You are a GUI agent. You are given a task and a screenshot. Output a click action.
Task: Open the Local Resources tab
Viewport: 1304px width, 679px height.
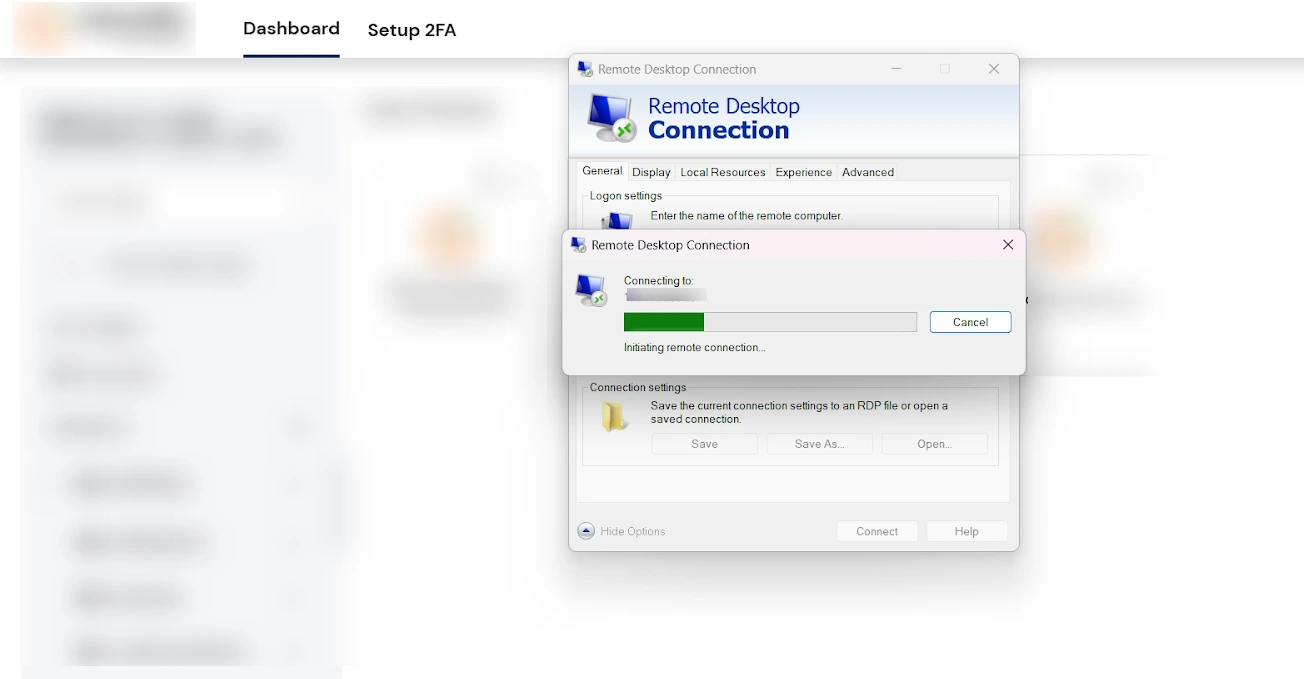coord(722,172)
